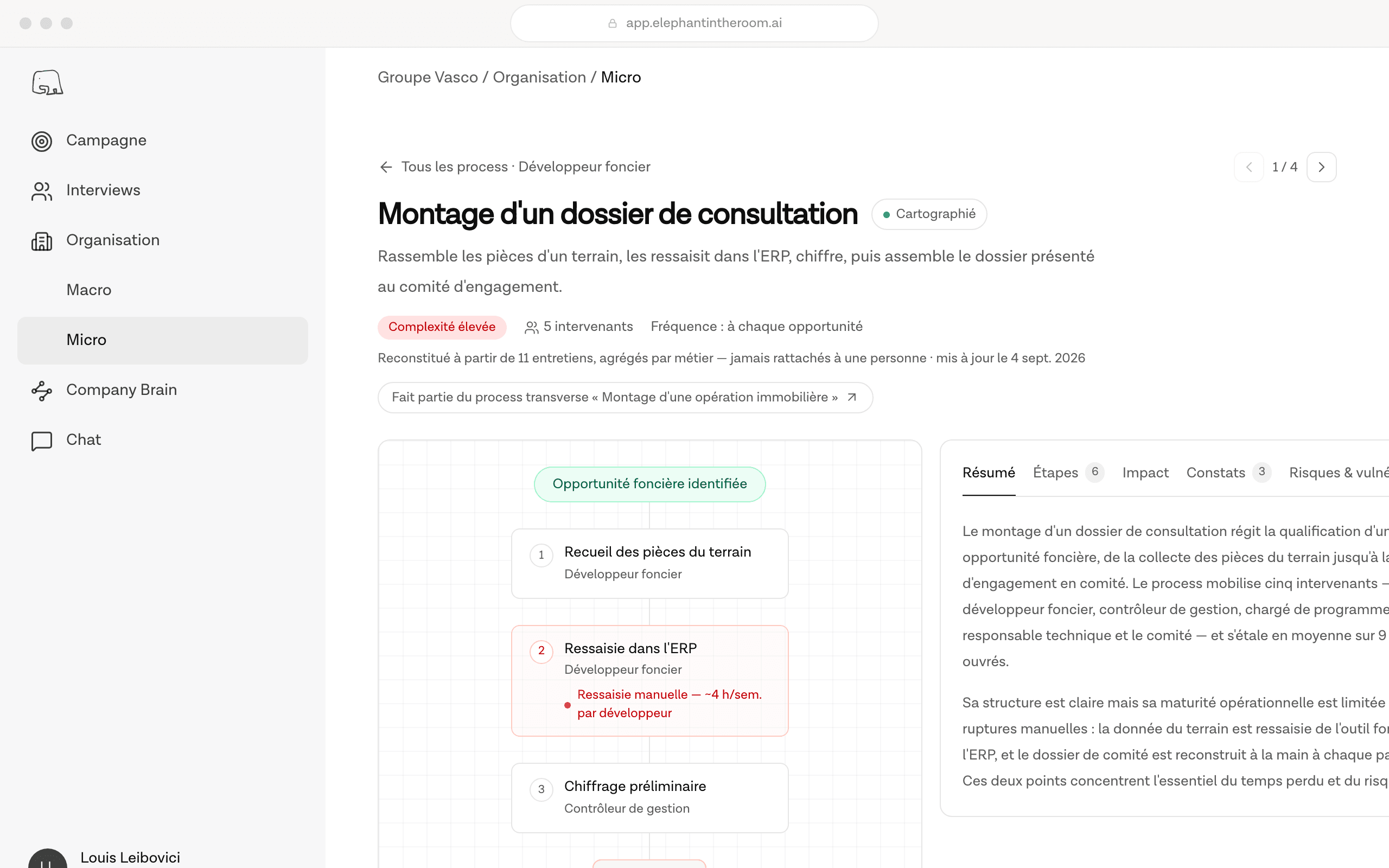
Task: Click Développeur foncier header text
Action: tap(584, 167)
